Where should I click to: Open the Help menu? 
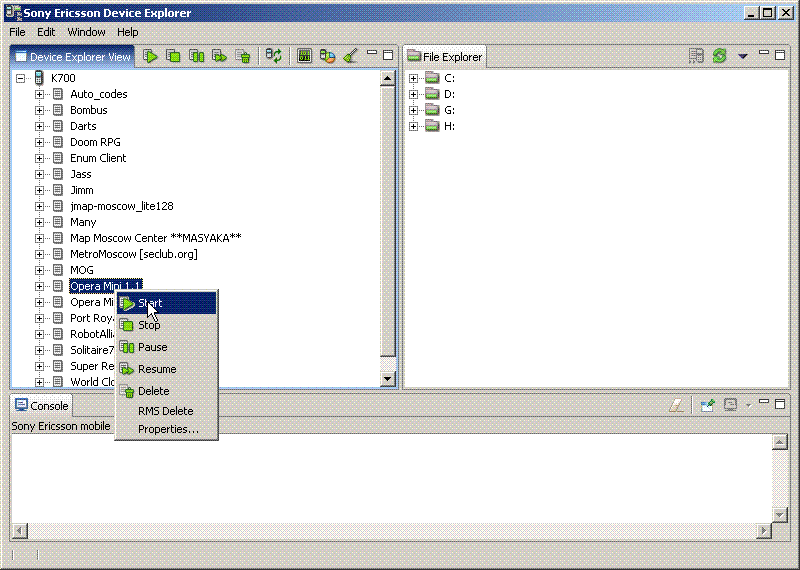(x=128, y=32)
